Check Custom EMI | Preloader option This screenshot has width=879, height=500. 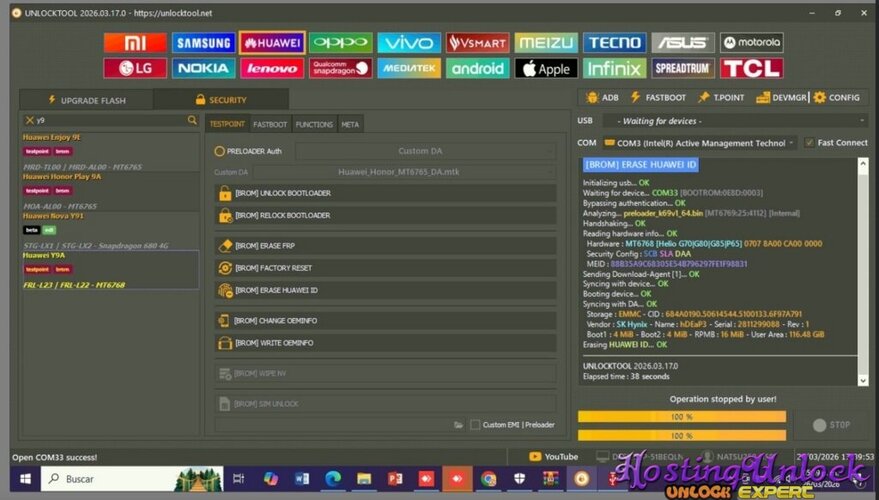coord(475,425)
